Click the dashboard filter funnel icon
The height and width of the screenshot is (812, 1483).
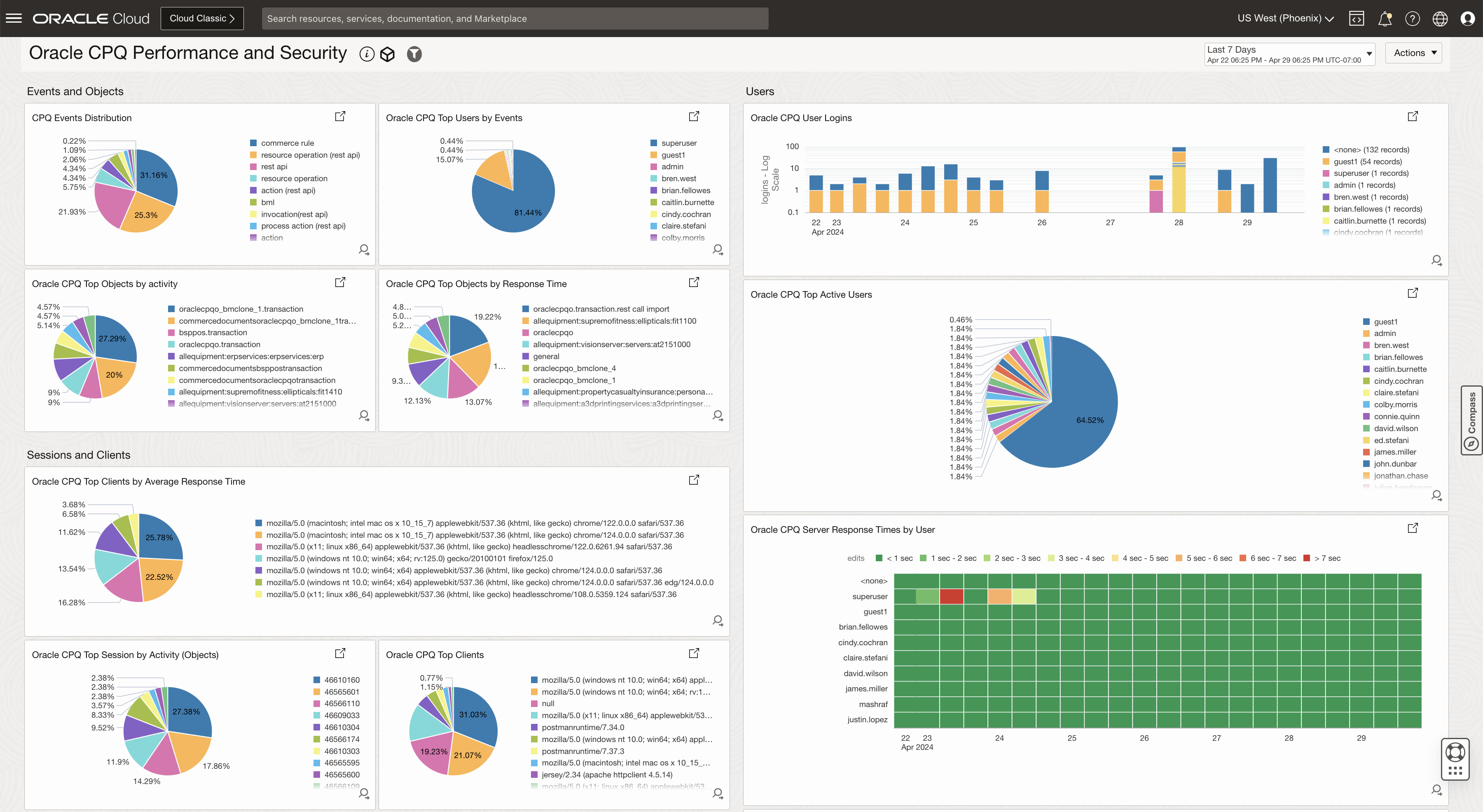(414, 54)
